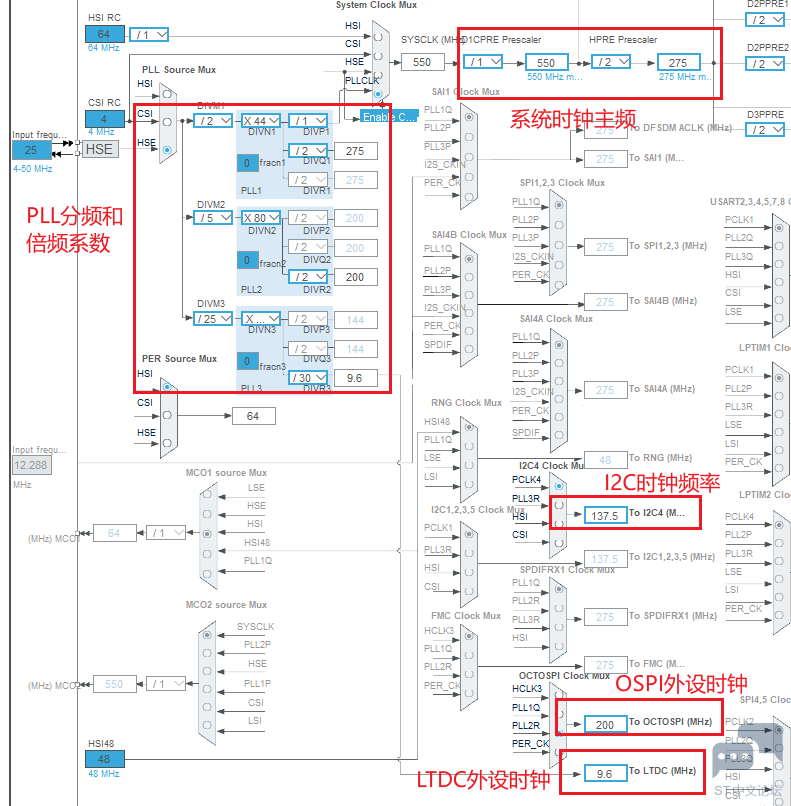Click the DIVR2 output 200 field

click(356, 277)
